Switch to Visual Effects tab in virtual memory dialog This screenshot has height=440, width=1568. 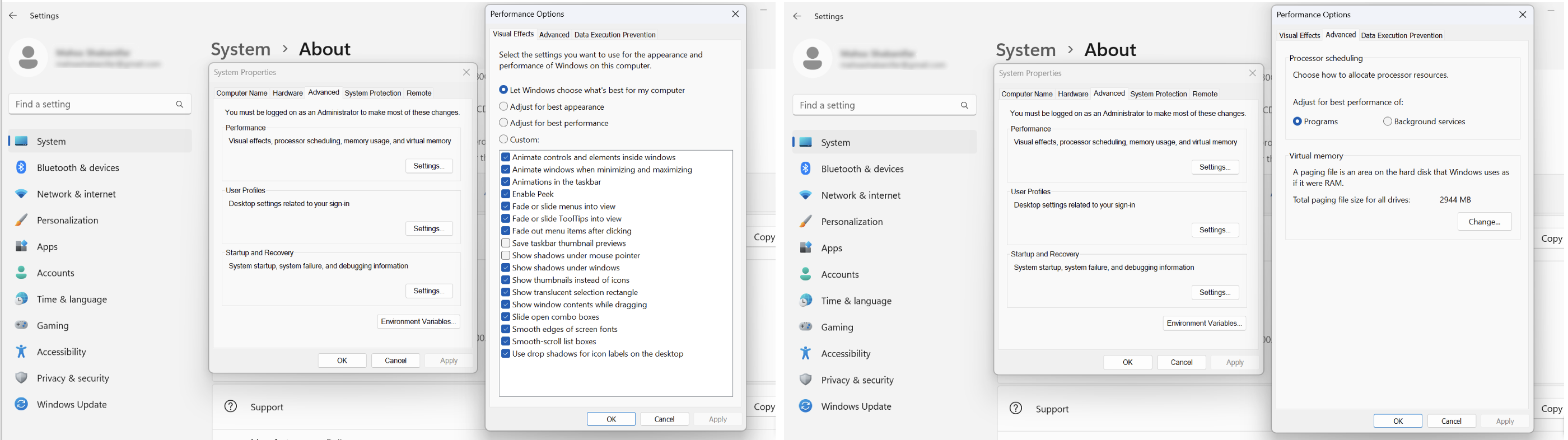coord(1299,35)
